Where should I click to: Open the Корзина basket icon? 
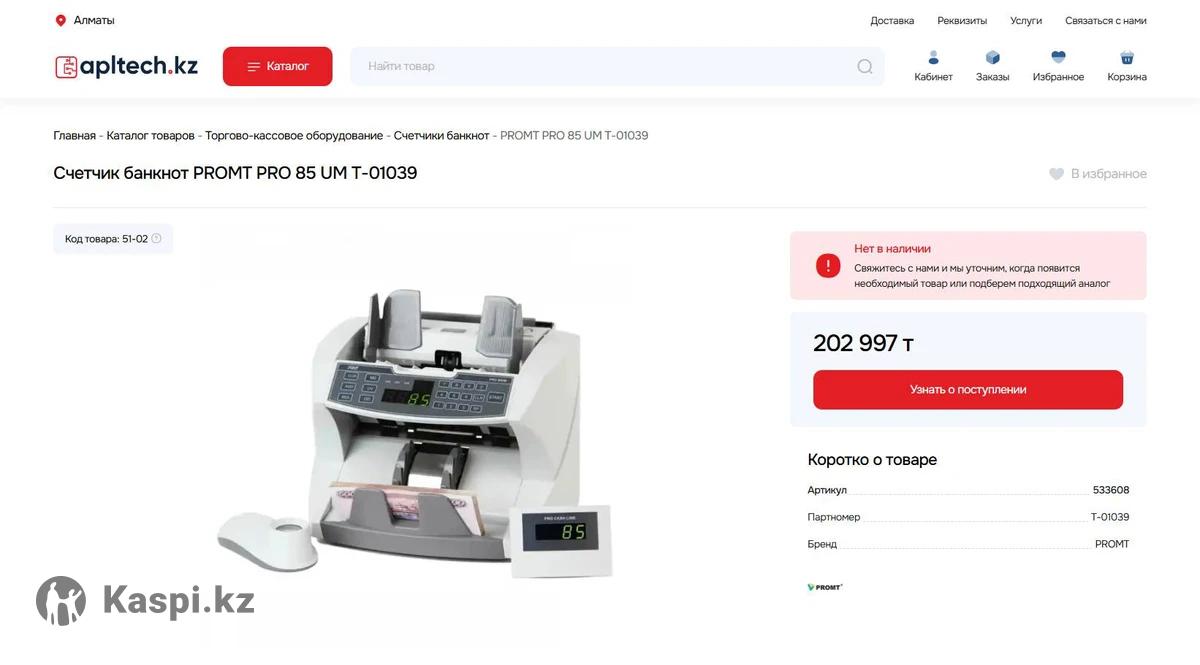pyautogui.click(x=1127, y=57)
